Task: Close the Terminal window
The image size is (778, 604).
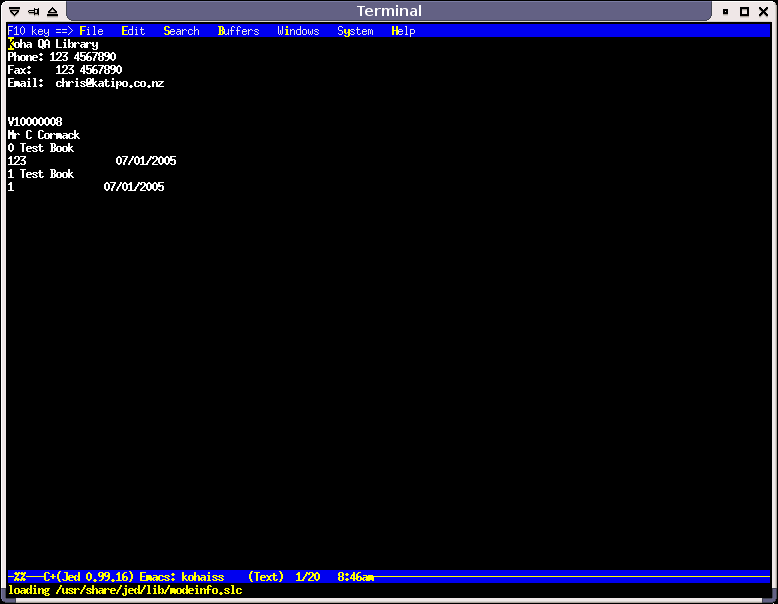Action: (764, 11)
